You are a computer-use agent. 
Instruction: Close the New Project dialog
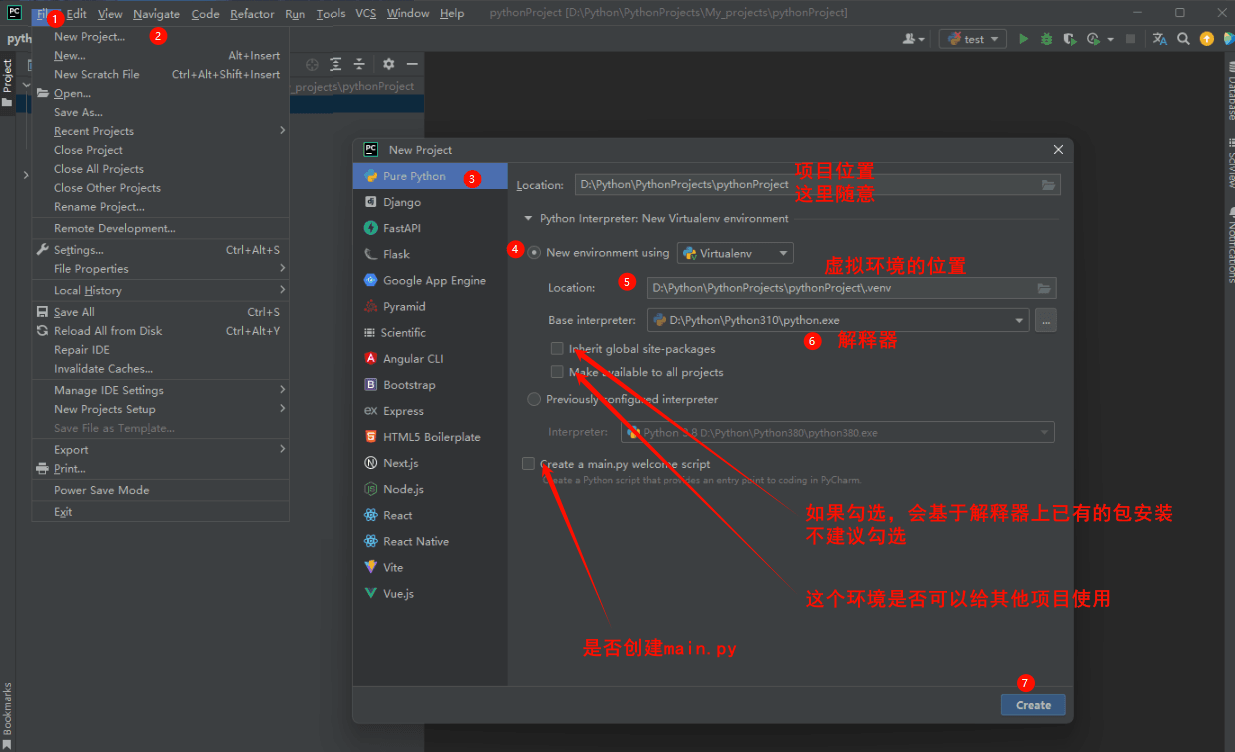click(1058, 150)
